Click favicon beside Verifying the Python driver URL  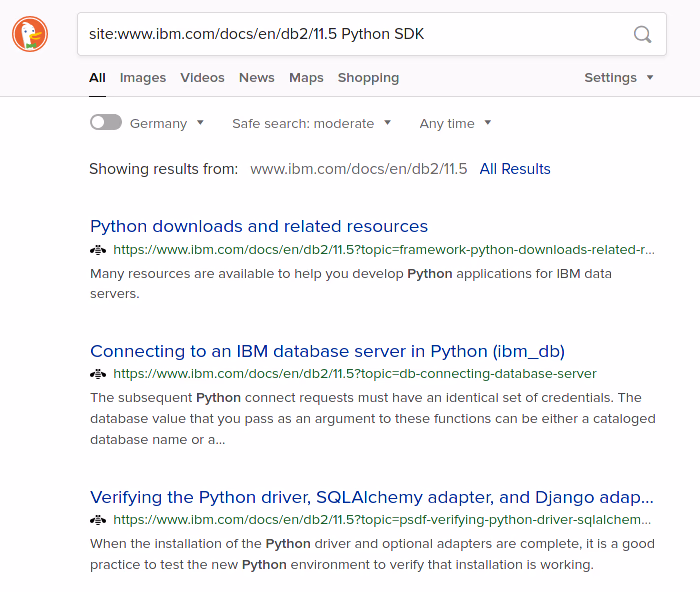(x=98, y=520)
